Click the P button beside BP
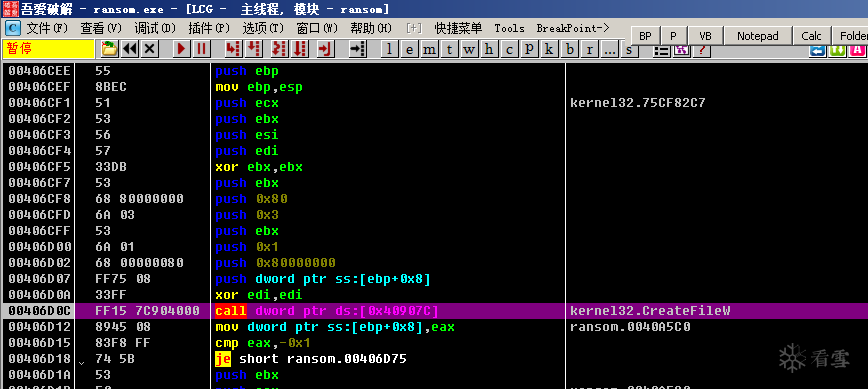 click(x=674, y=36)
